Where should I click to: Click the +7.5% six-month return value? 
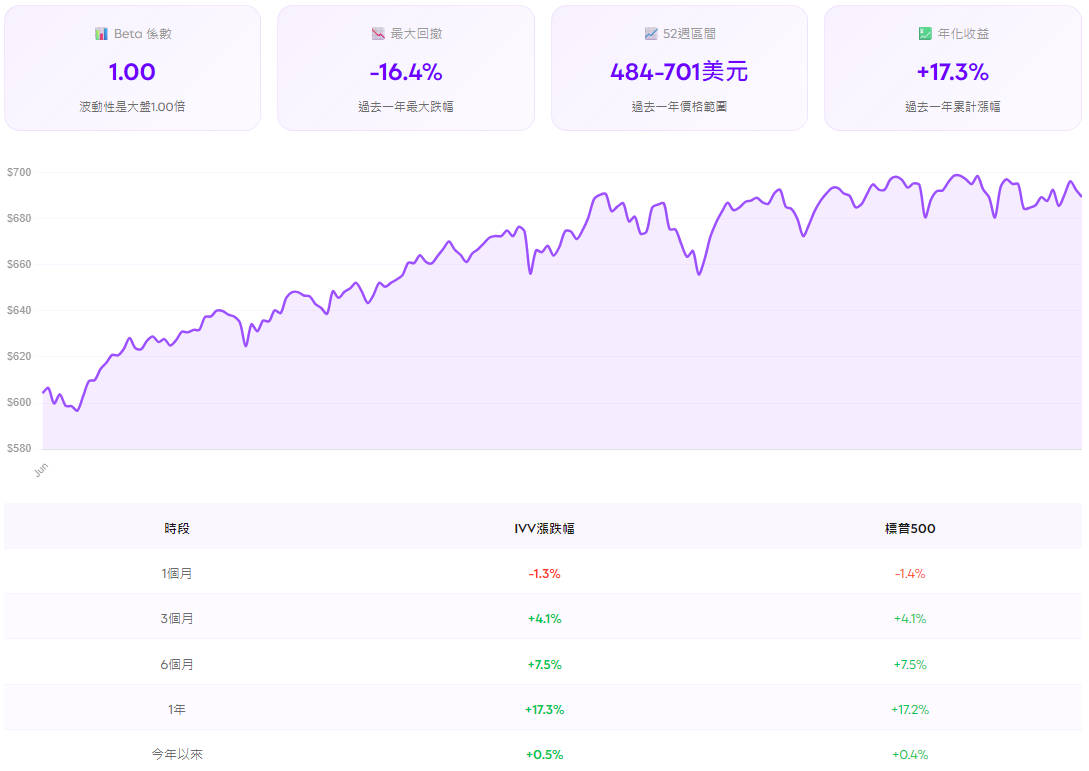pos(544,663)
